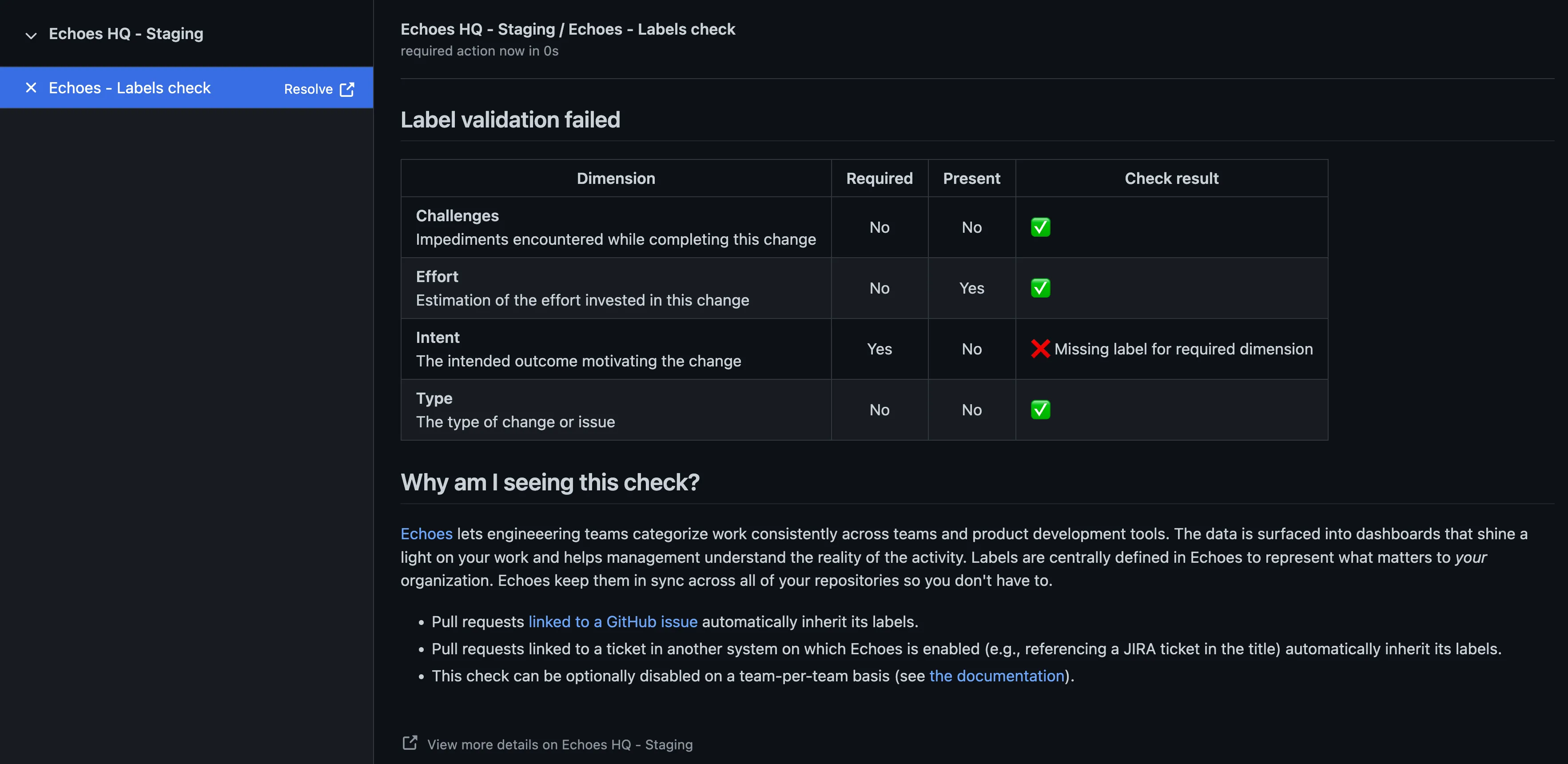Click the Effort dimension name

[437, 276]
